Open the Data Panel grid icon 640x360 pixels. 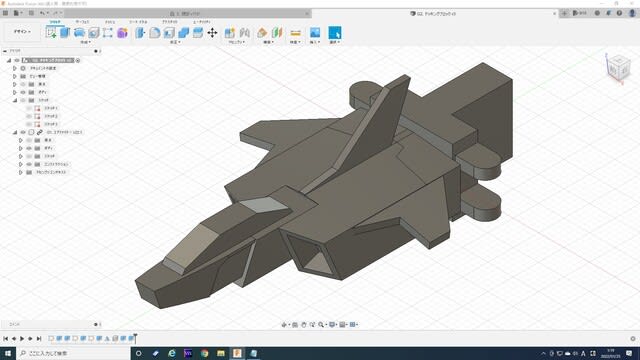click(x=5, y=13)
